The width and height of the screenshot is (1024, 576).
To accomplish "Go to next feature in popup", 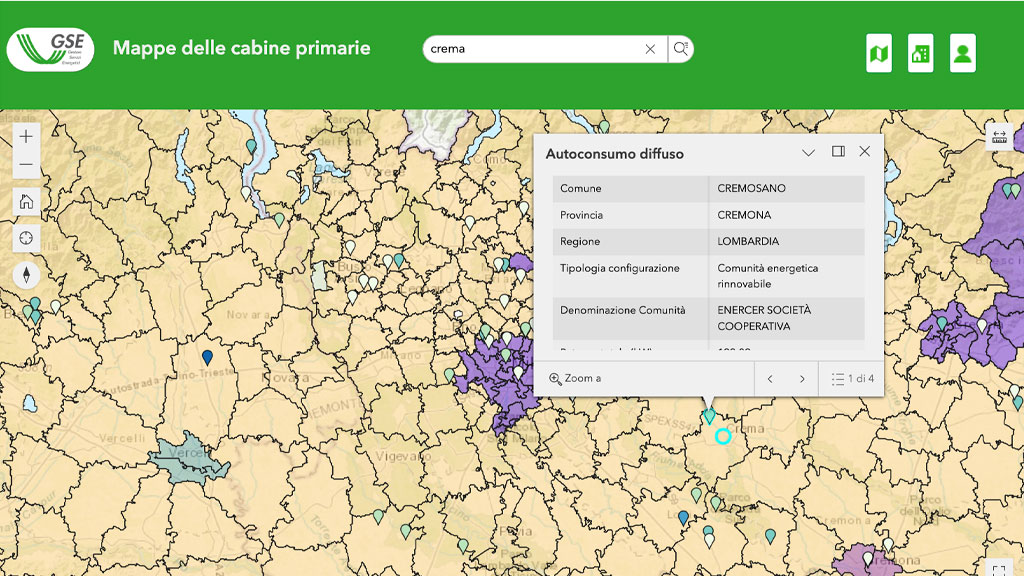I will [x=802, y=379].
